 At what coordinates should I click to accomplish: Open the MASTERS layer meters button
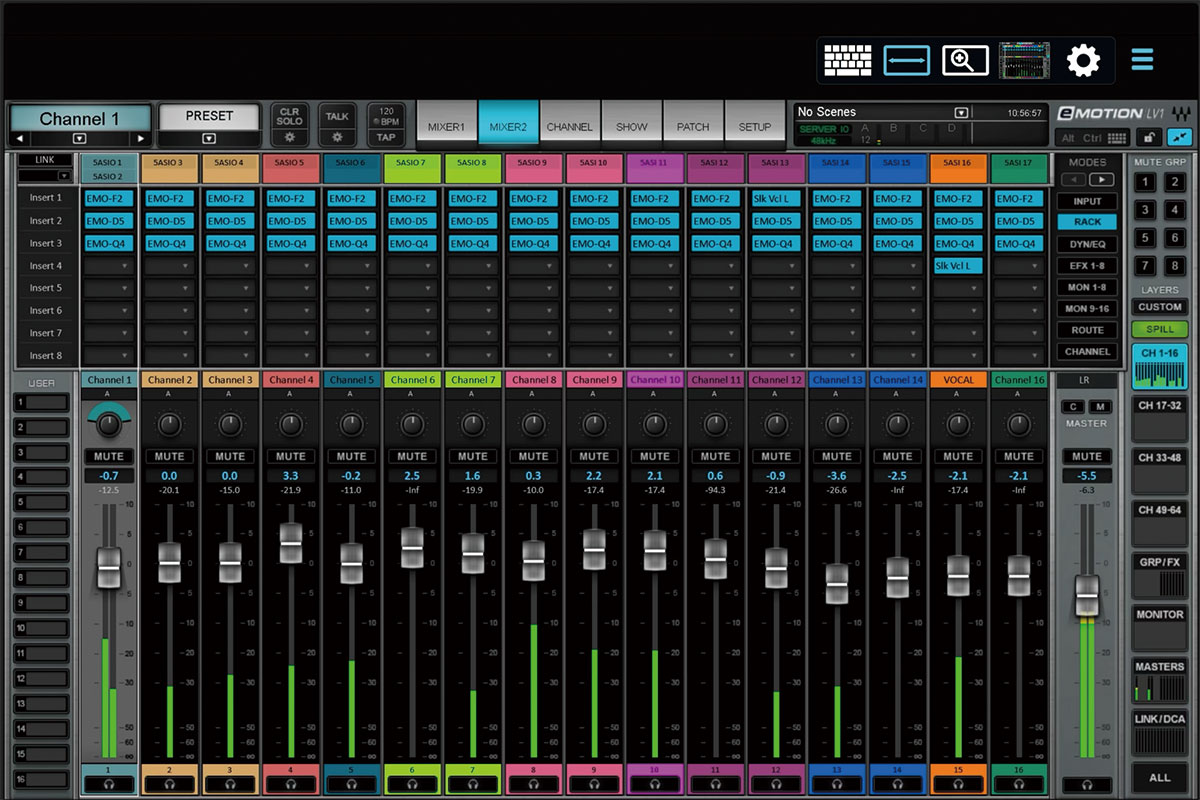(1160, 680)
